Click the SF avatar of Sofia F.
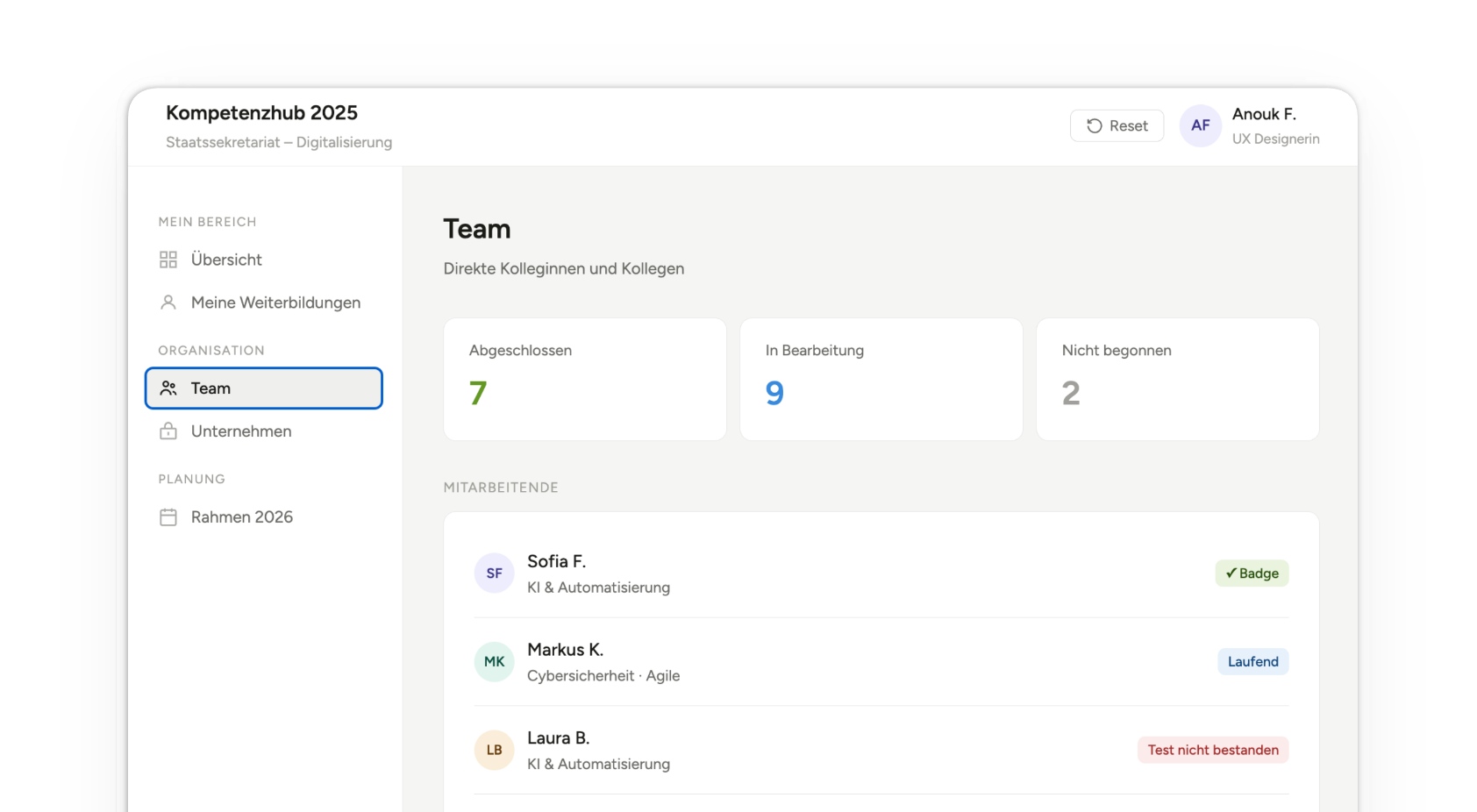Image resolution: width=1477 pixels, height=812 pixels. tap(495, 573)
